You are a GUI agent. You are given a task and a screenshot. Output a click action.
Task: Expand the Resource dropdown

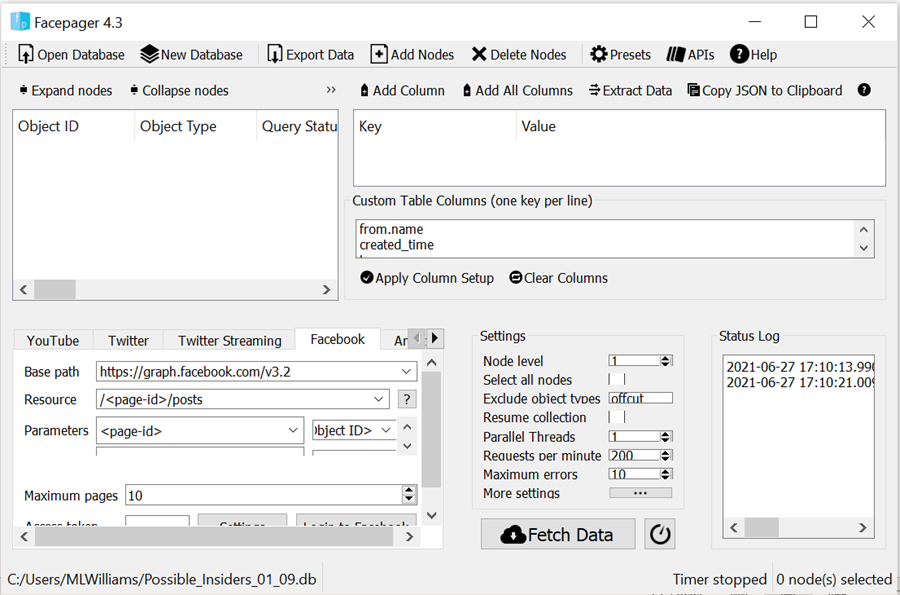(x=379, y=399)
